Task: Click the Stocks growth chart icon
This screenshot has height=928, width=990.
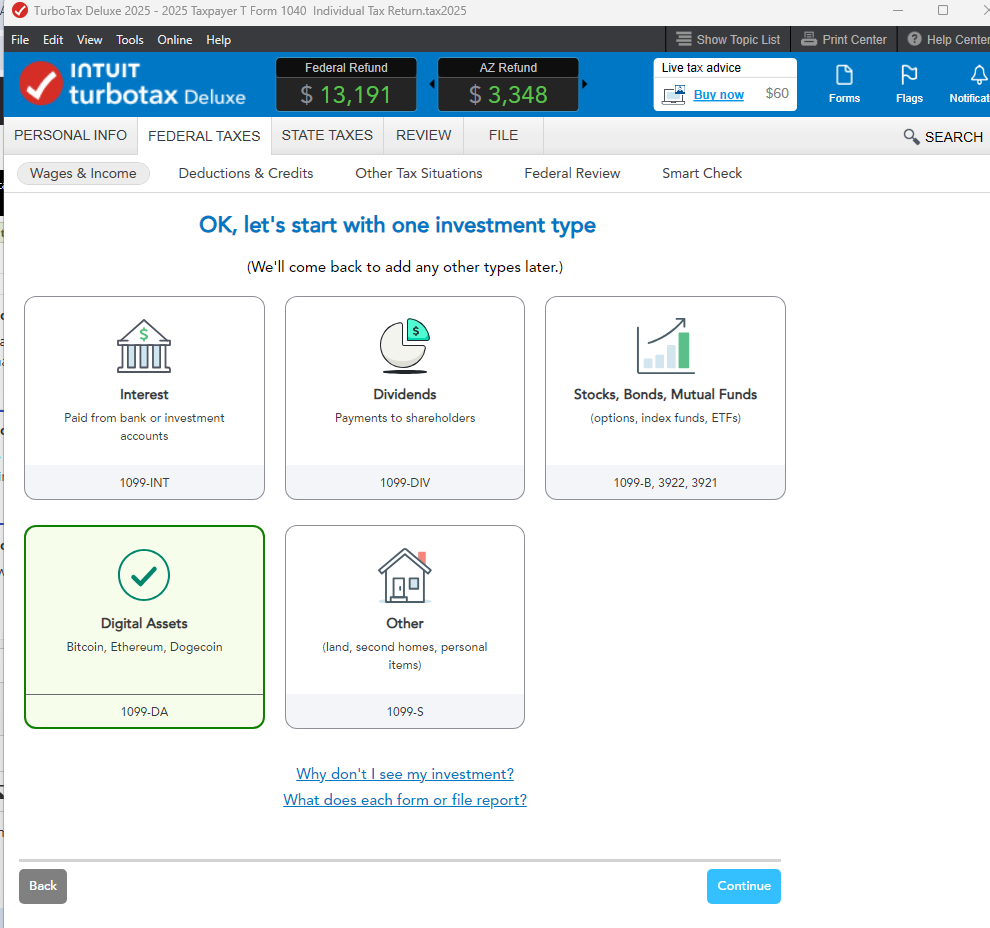Action: pos(665,347)
